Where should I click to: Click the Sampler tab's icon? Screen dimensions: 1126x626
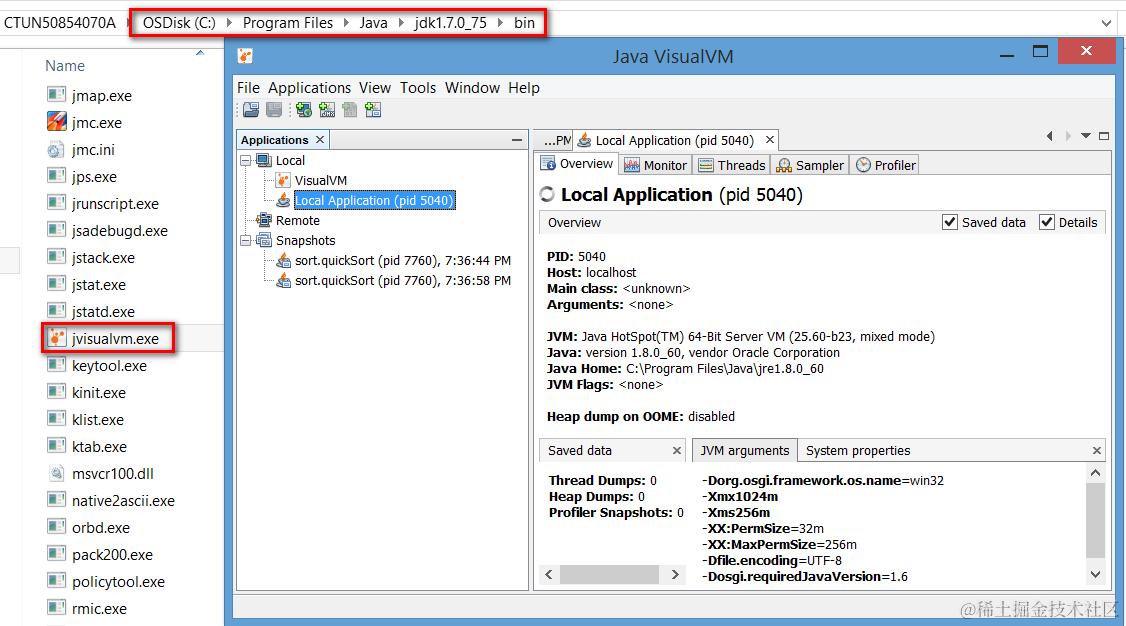click(784, 165)
